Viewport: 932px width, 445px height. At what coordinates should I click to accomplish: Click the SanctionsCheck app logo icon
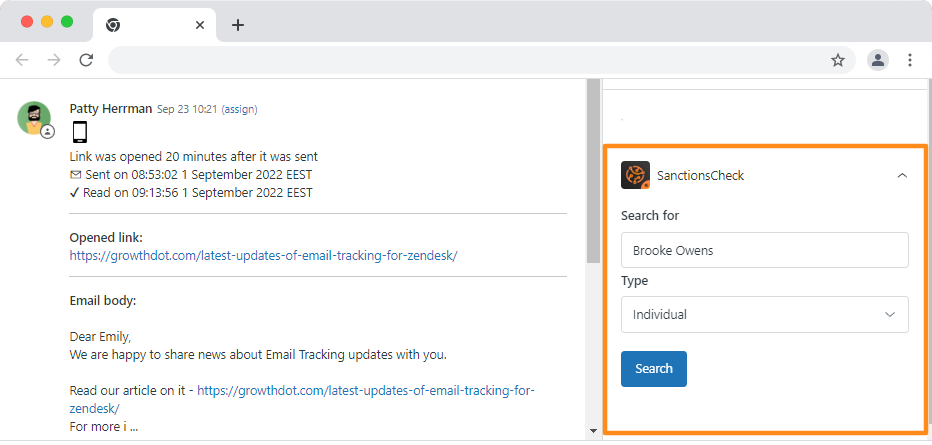click(635, 175)
